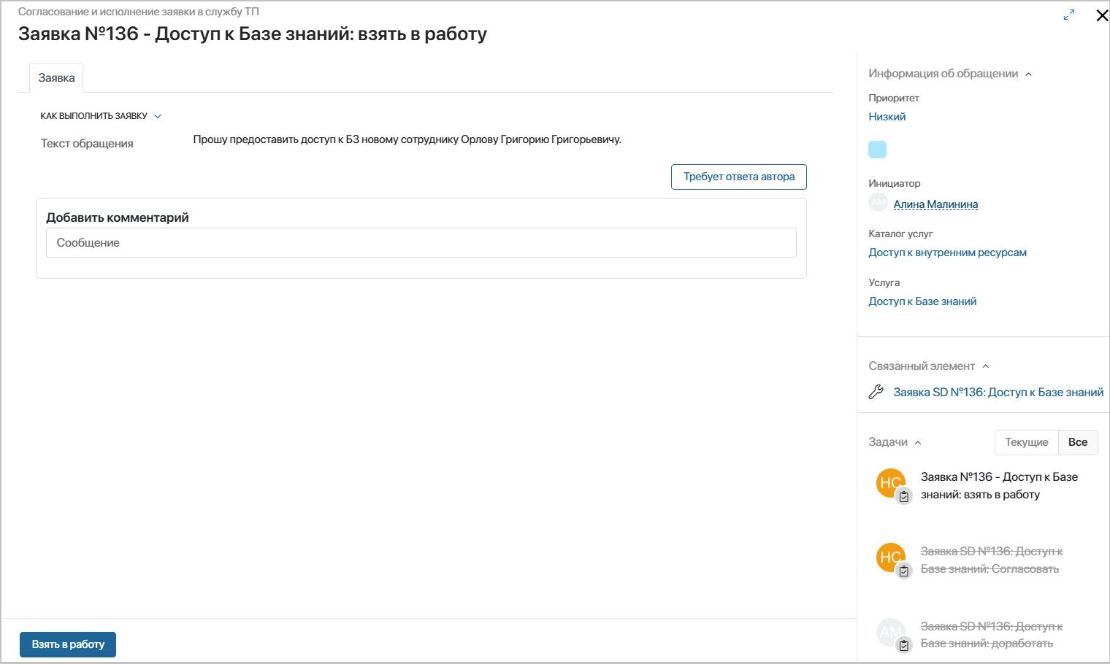Click the orange avatar of the active task
Screen dimensions: 1110x664
[x=889, y=482]
